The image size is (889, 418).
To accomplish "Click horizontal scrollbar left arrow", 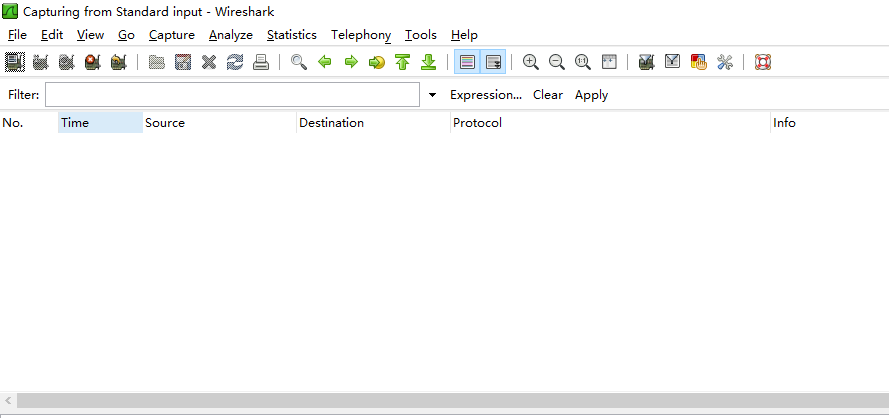I will 8,400.
